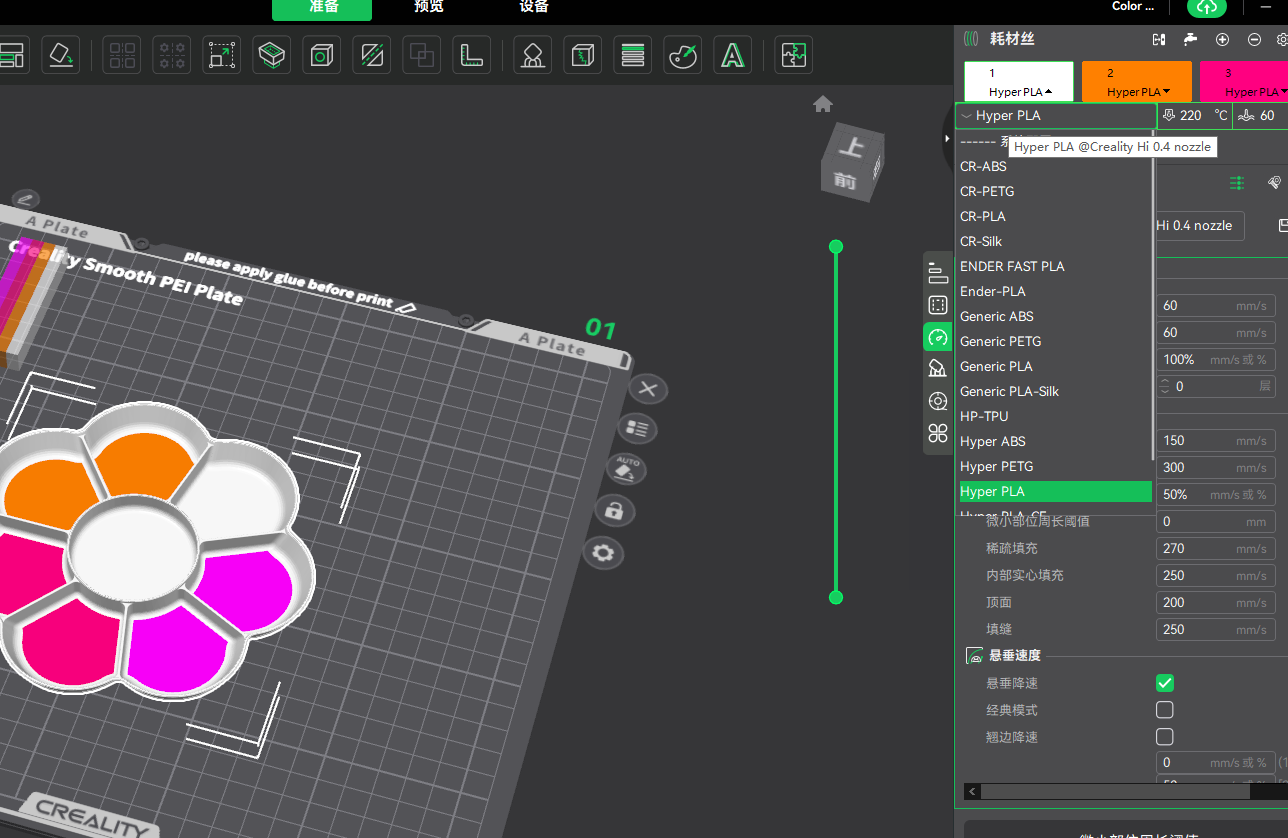Select the dotted-square strength sidebar icon
1288x838 pixels.
point(937,305)
